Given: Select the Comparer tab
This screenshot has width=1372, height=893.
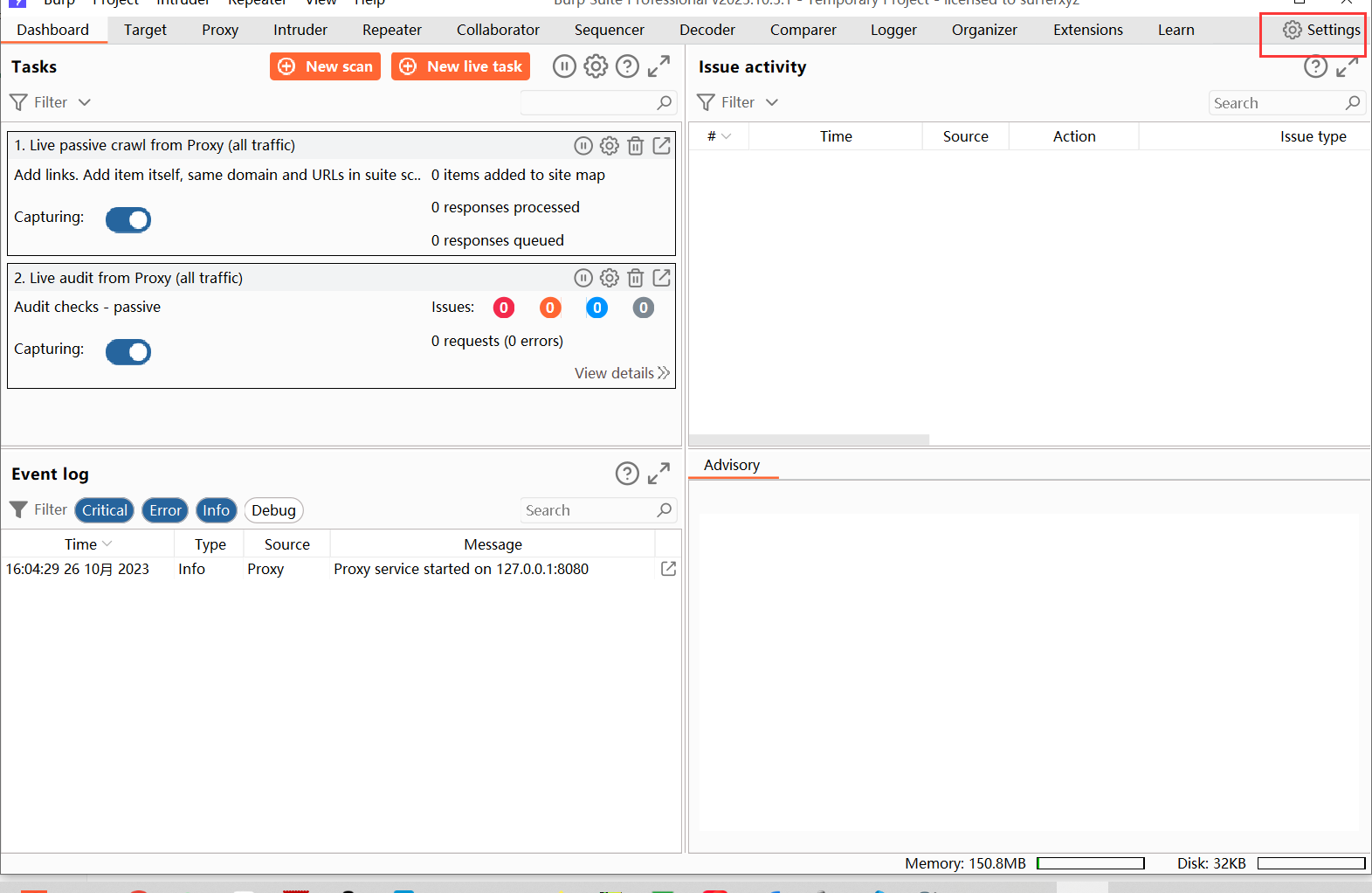Looking at the screenshot, I should pos(803,30).
